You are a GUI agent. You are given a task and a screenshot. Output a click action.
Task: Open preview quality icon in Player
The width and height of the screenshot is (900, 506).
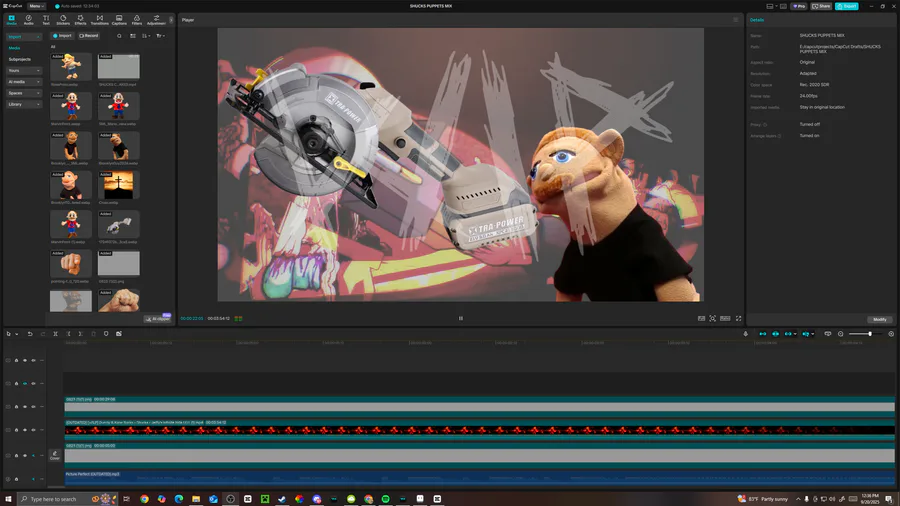pos(701,318)
